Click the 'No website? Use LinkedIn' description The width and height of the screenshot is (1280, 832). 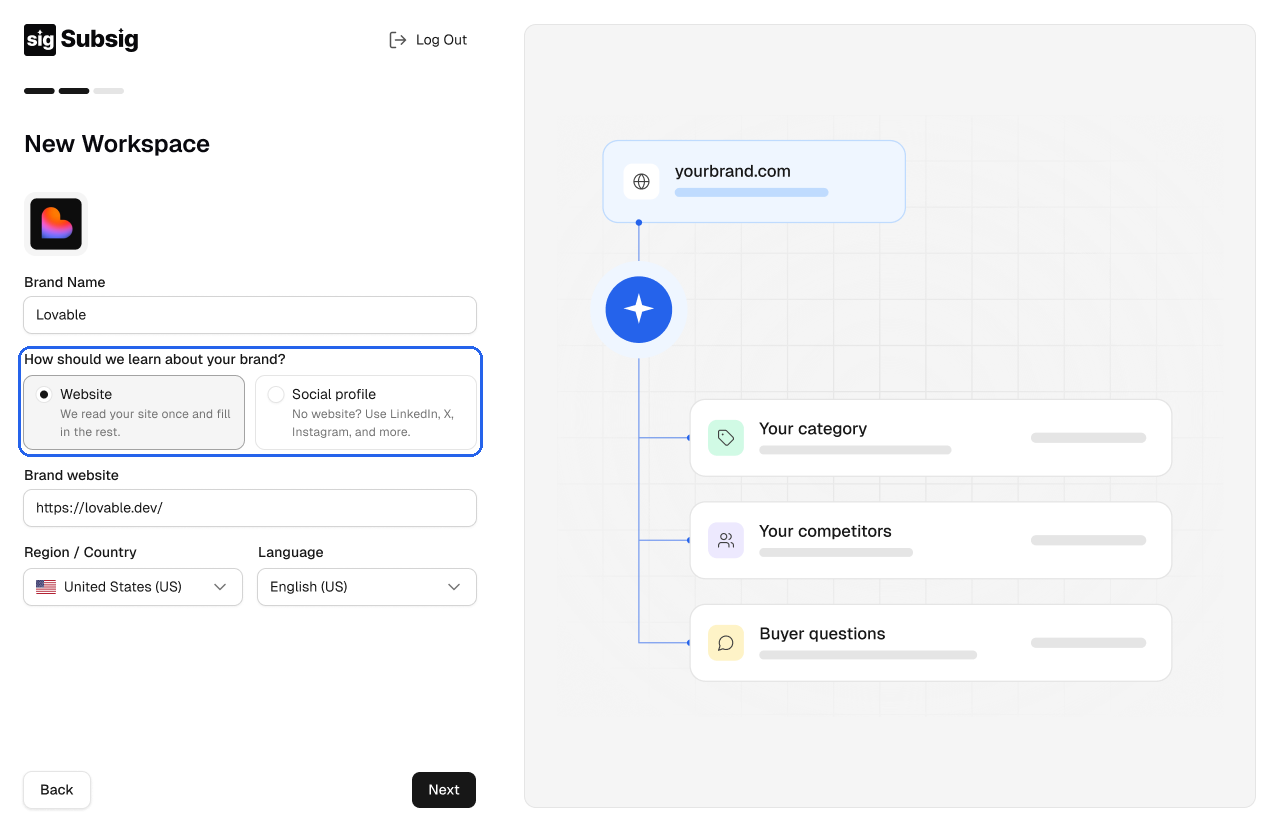(x=373, y=423)
